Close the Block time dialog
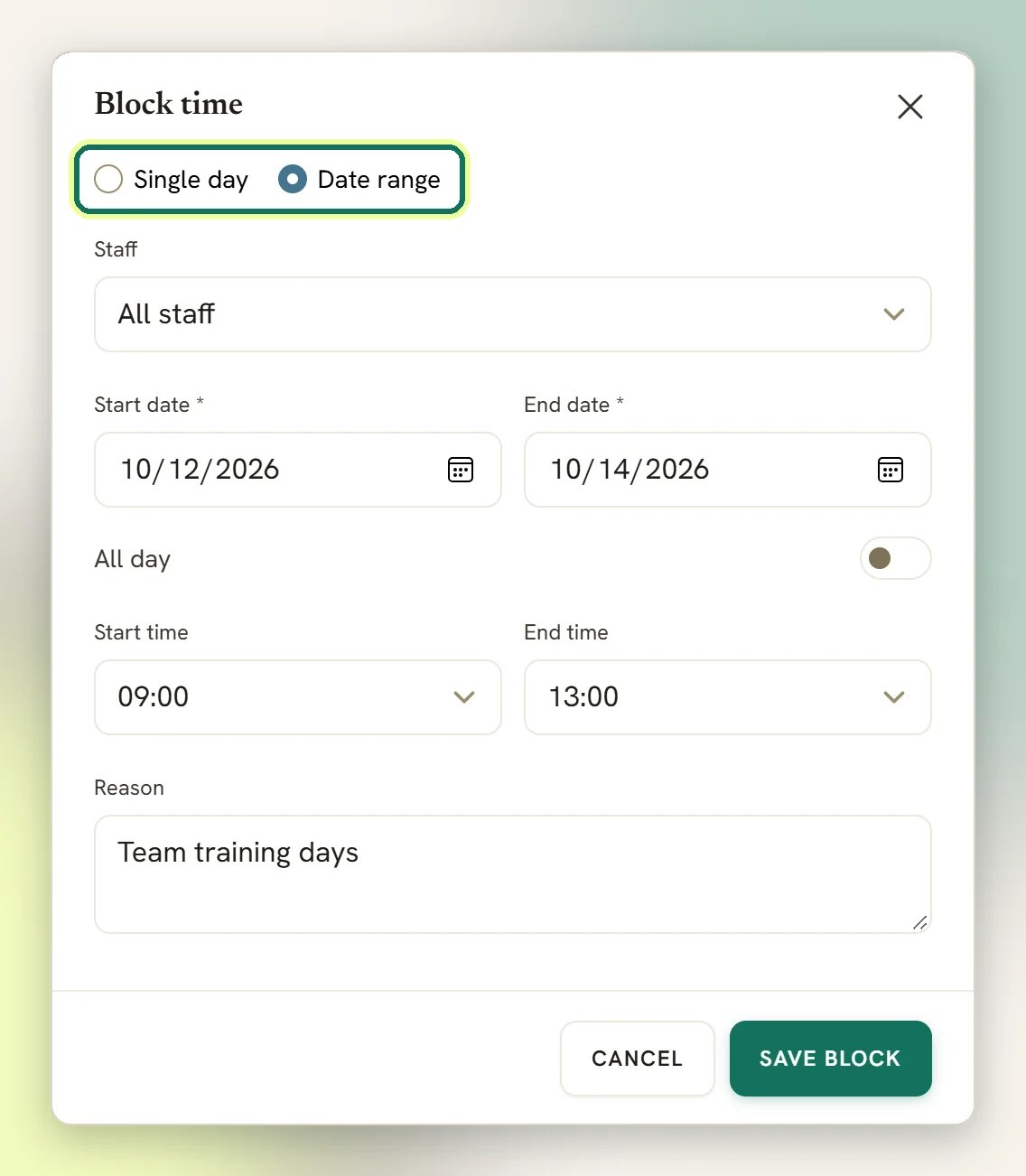This screenshot has width=1026, height=1176. pos(909,107)
